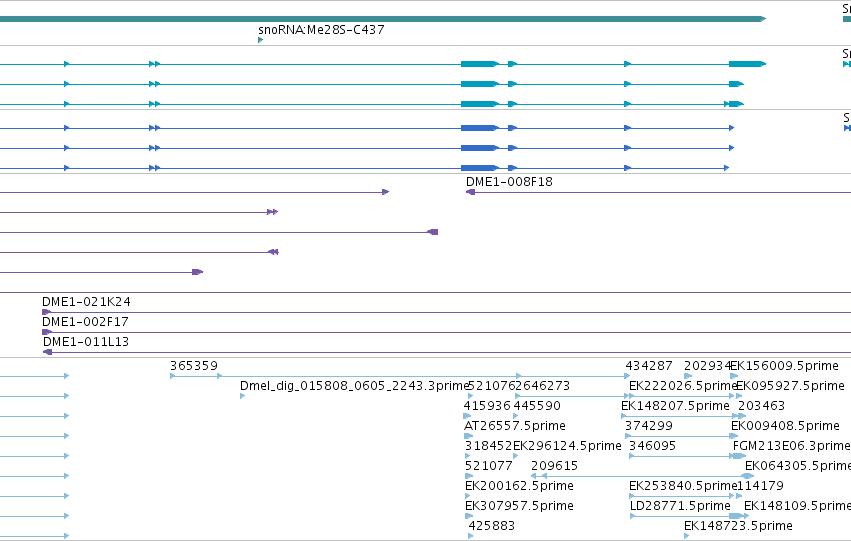This screenshot has height=541, width=851.
Task: Select the EK148207.5prime EST
Action: click(x=675, y=406)
